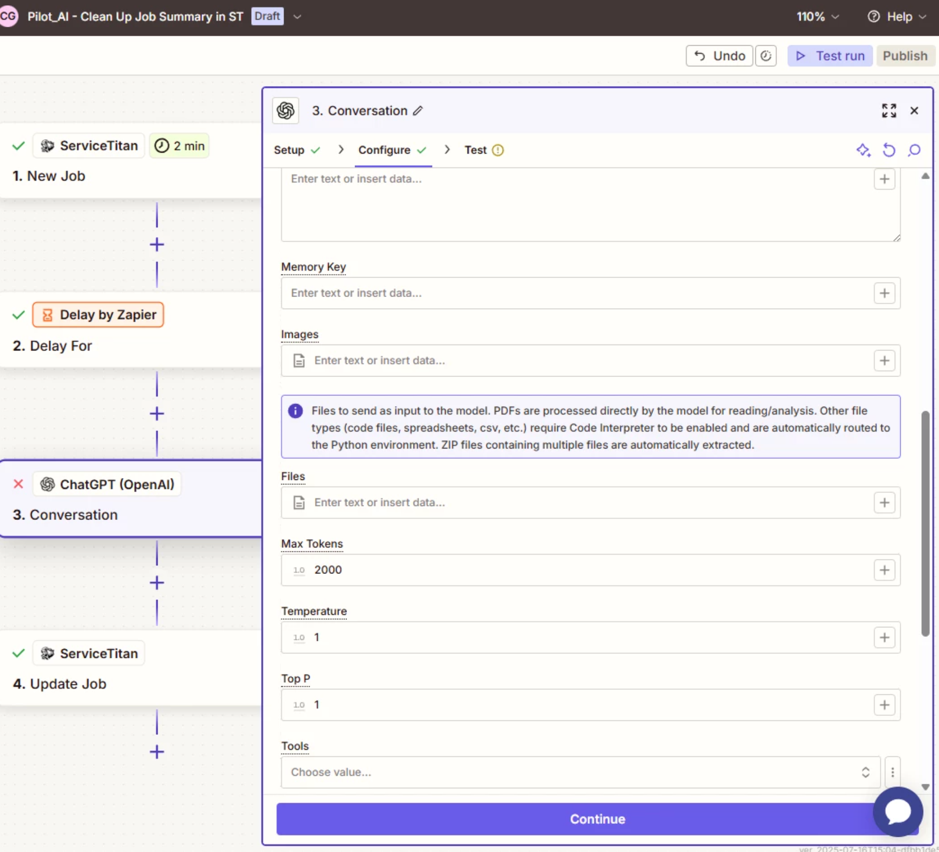Image resolution: width=939 pixels, height=852 pixels.
Task: Click the 2 min polling badge
Action: pos(179,145)
